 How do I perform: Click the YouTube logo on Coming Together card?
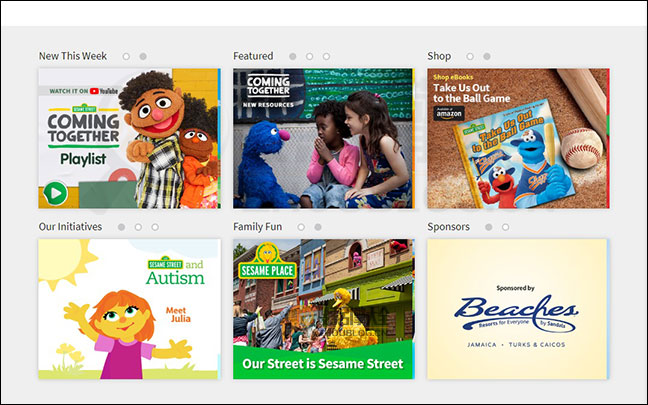point(106,91)
